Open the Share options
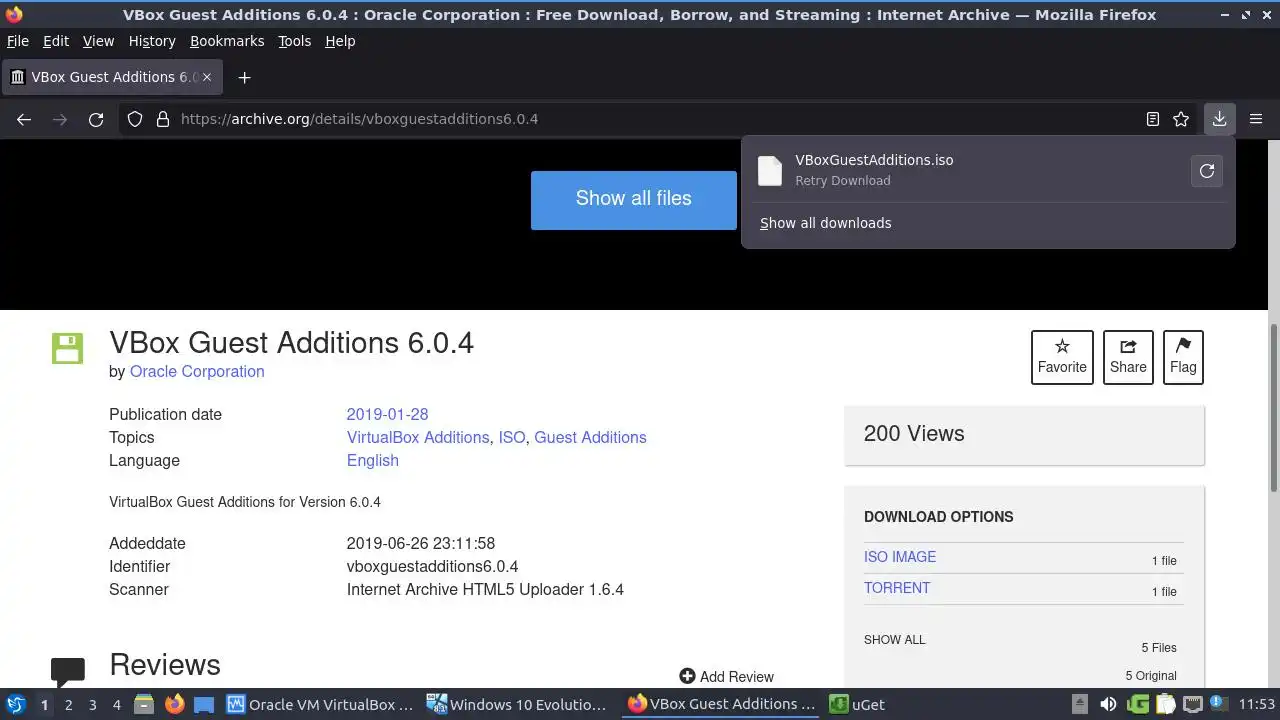This screenshot has width=1280, height=720. click(x=1128, y=357)
